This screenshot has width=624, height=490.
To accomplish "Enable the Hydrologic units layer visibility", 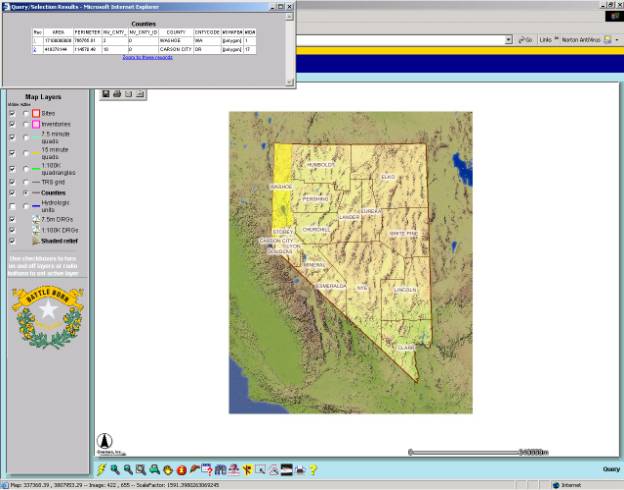I will click(12, 205).
